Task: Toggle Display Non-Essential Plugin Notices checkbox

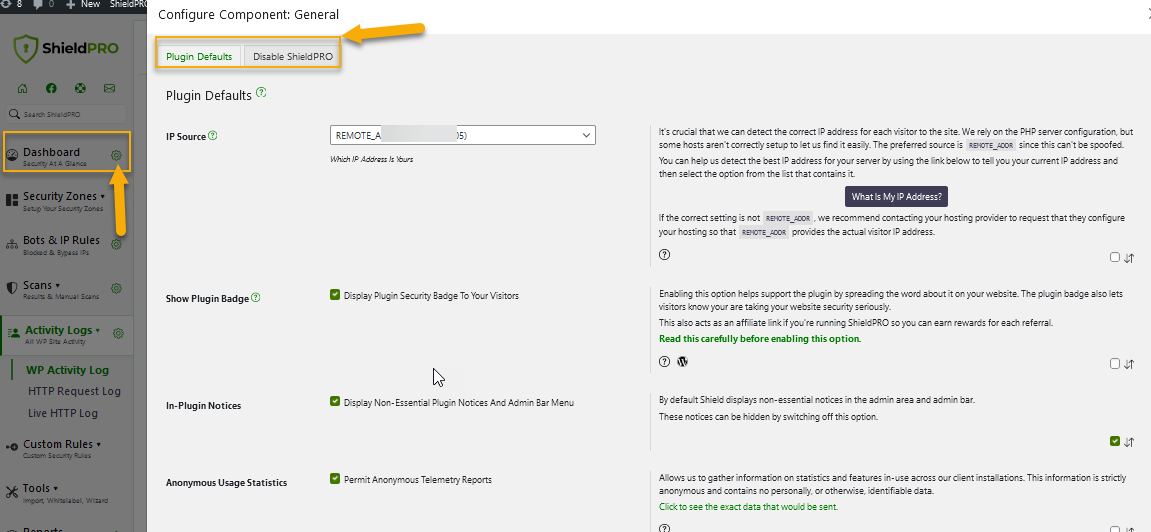Action: (335, 401)
